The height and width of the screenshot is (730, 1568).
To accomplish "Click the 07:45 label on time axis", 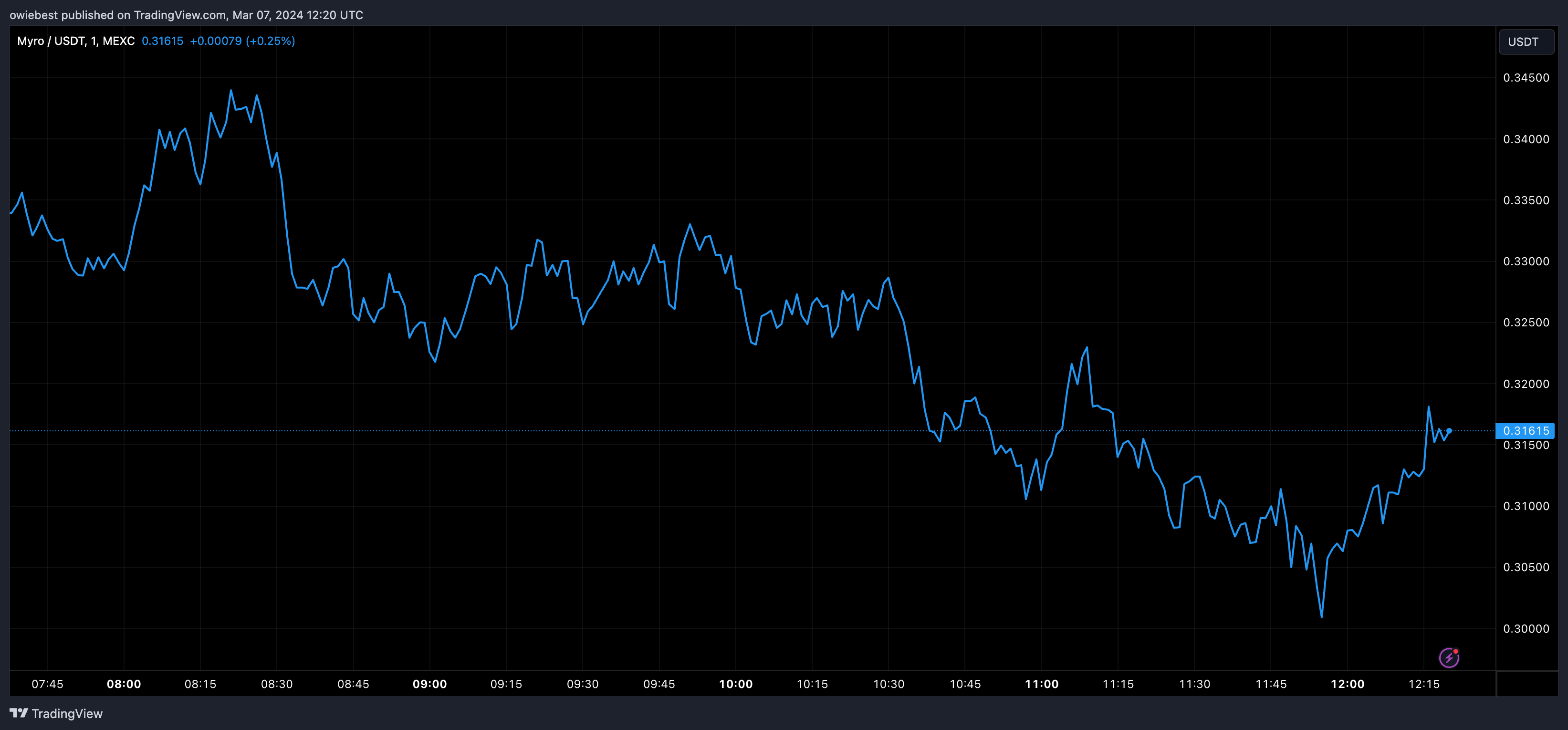I will [x=47, y=684].
